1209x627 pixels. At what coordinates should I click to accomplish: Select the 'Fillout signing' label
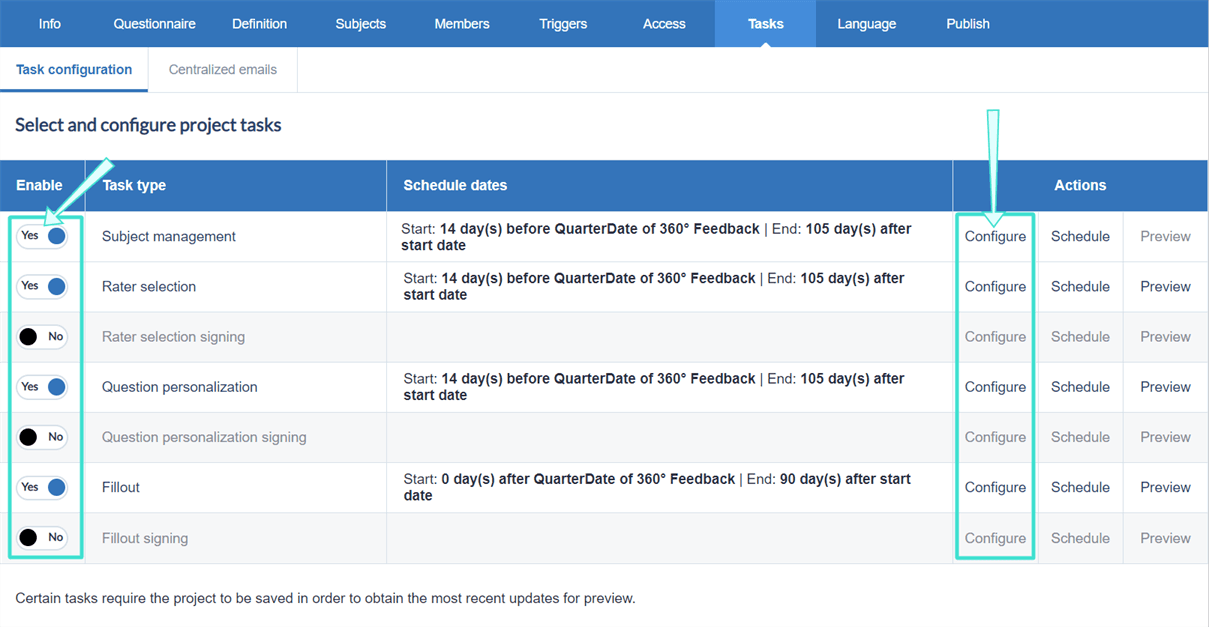tap(145, 538)
